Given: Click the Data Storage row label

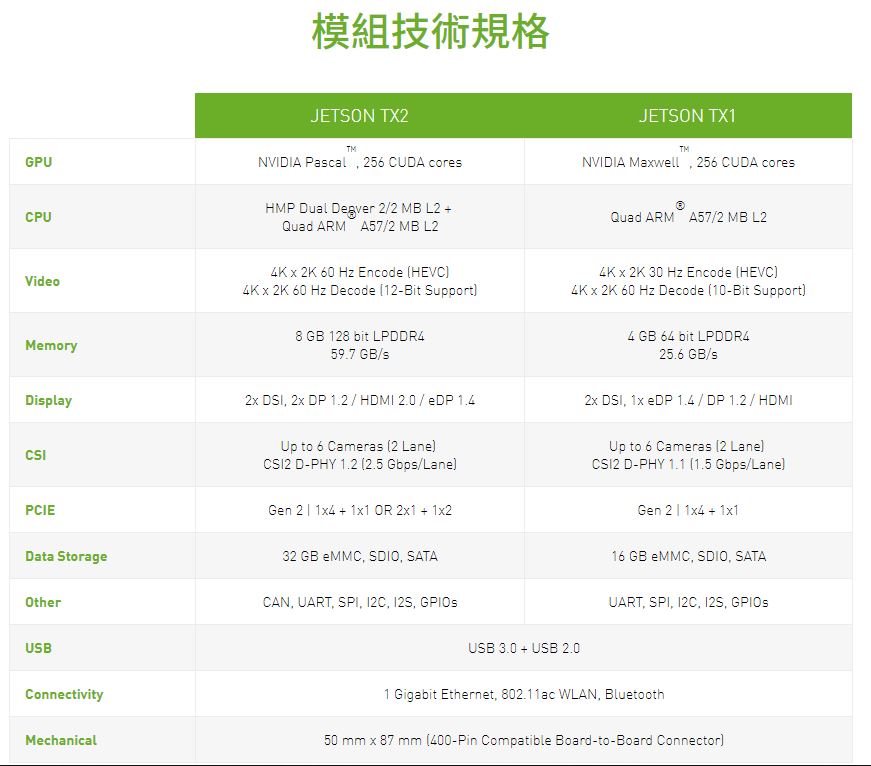Looking at the screenshot, I should (66, 557).
